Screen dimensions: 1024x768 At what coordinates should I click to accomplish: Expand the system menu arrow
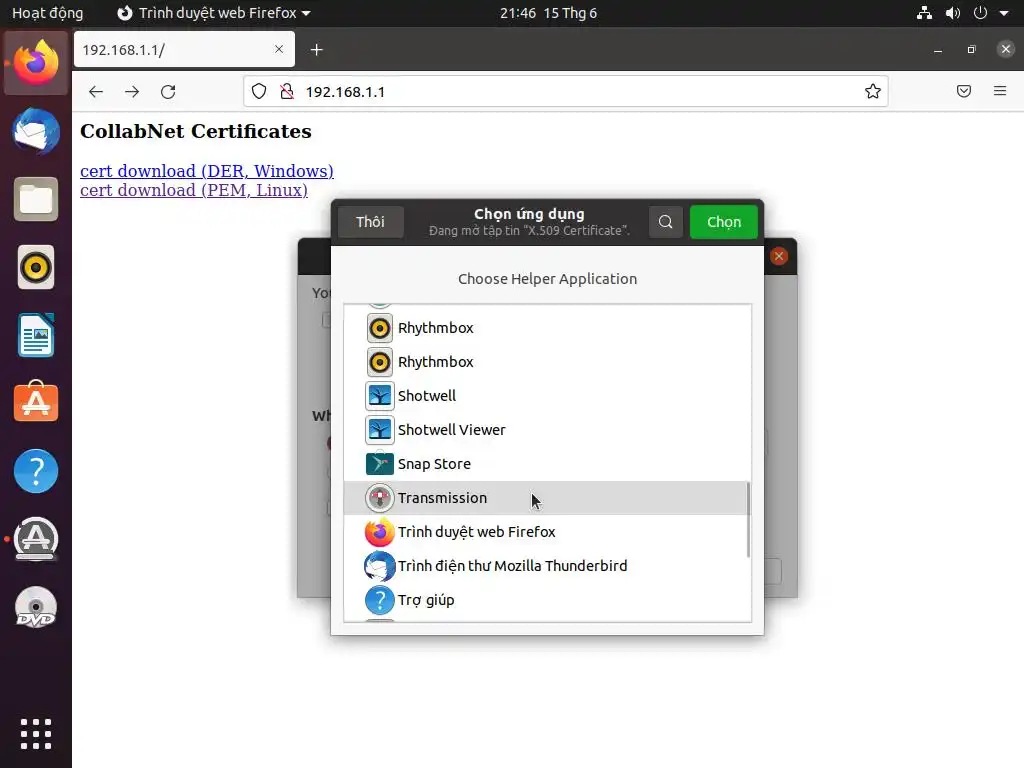pyautogui.click(x=1004, y=13)
